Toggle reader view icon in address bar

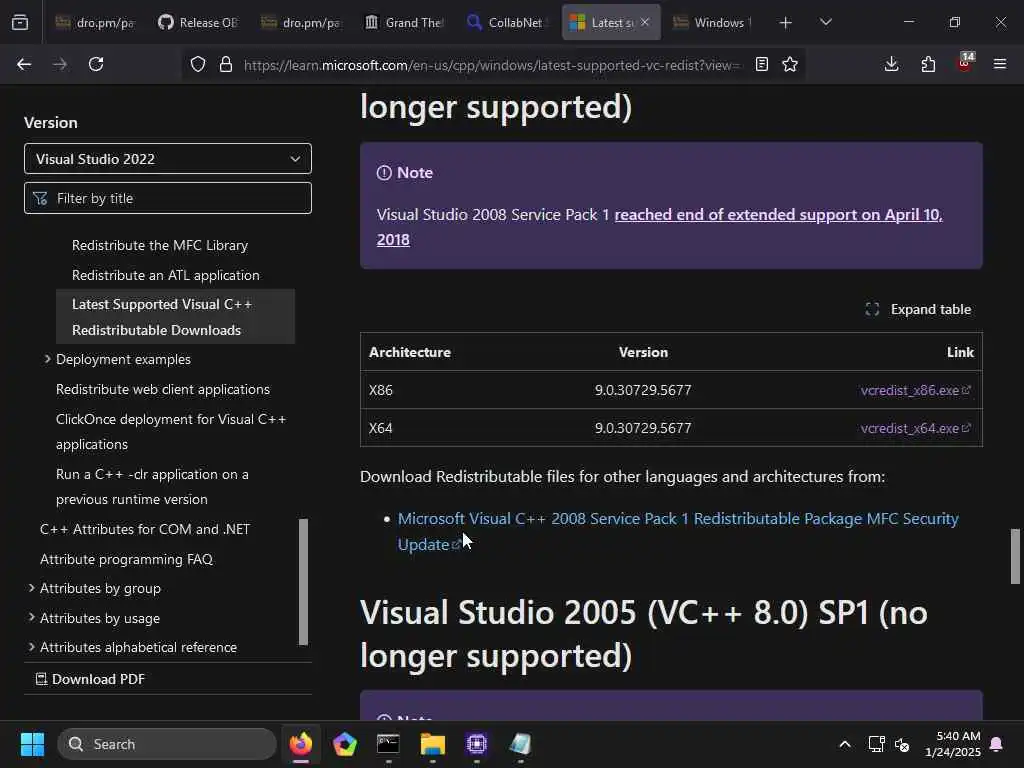[761, 64]
